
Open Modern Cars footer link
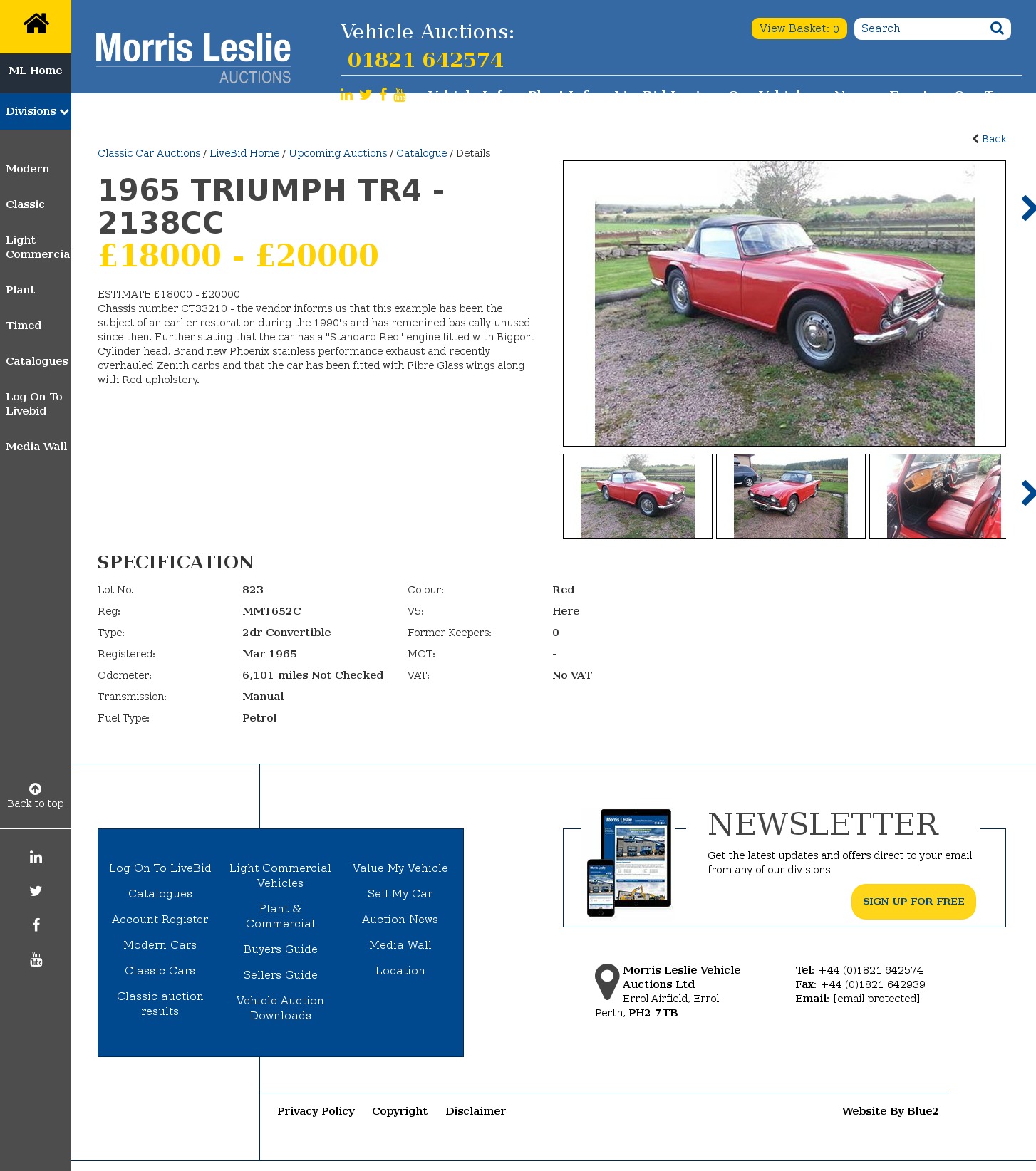click(x=160, y=945)
